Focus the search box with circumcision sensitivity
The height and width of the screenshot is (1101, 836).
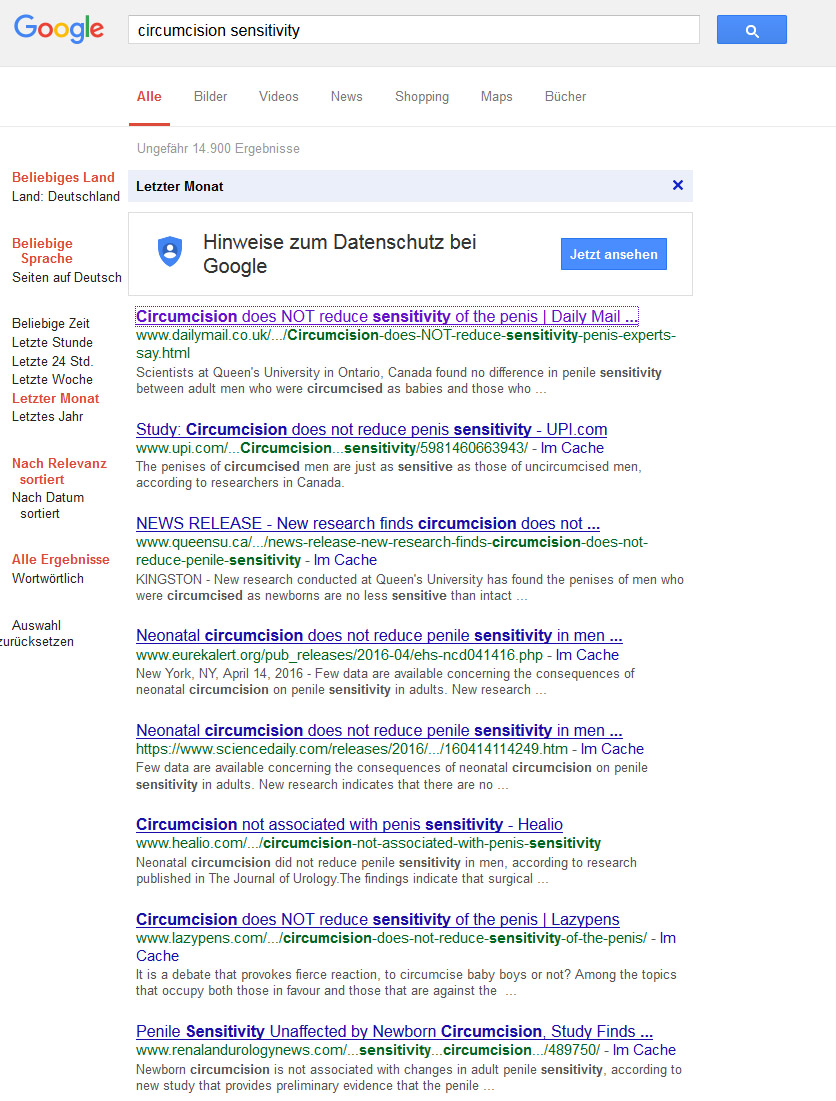tap(413, 30)
